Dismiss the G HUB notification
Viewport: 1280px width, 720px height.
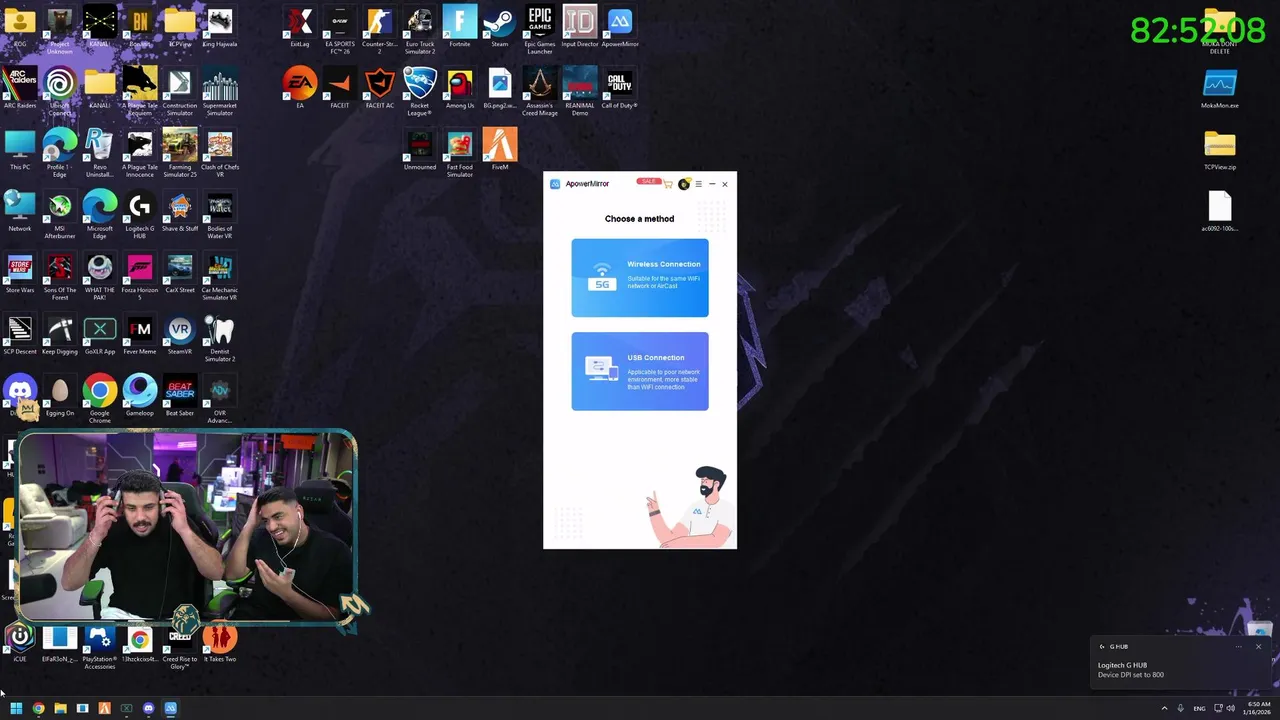1258,646
